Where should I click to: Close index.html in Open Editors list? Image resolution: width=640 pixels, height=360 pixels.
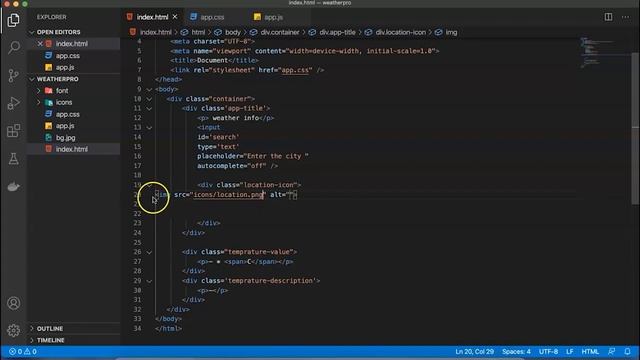click(40, 44)
